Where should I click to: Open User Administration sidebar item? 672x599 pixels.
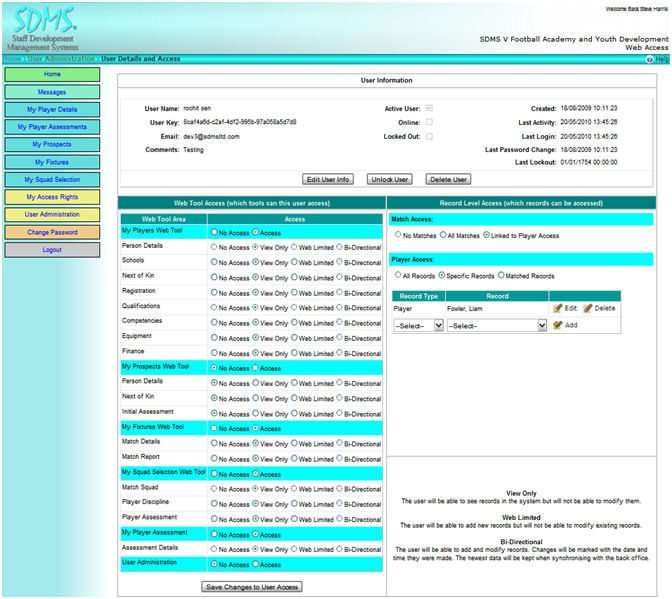click(x=52, y=214)
